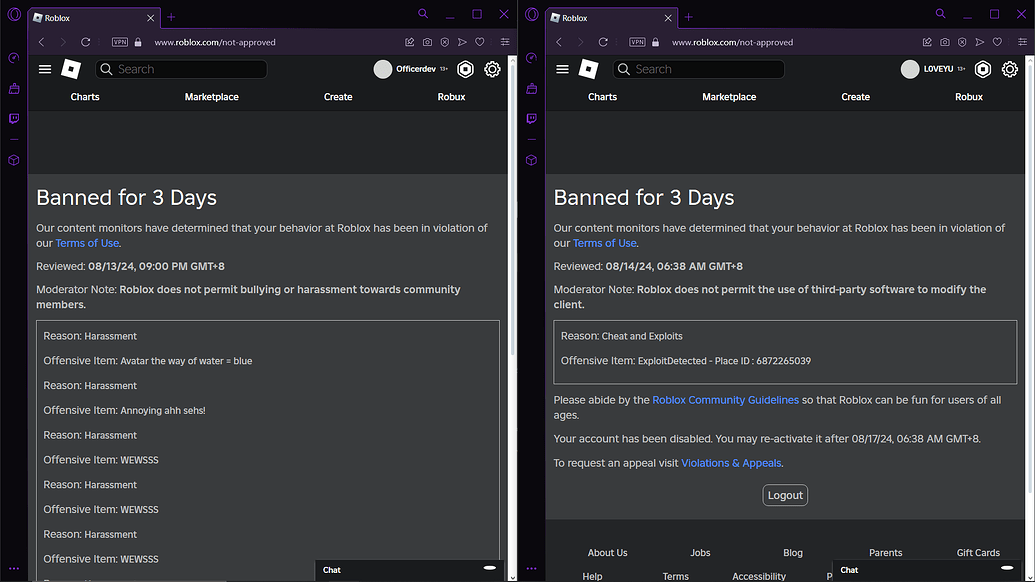
Task: Expand Chat bar in left window
Action: (x=409, y=570)
